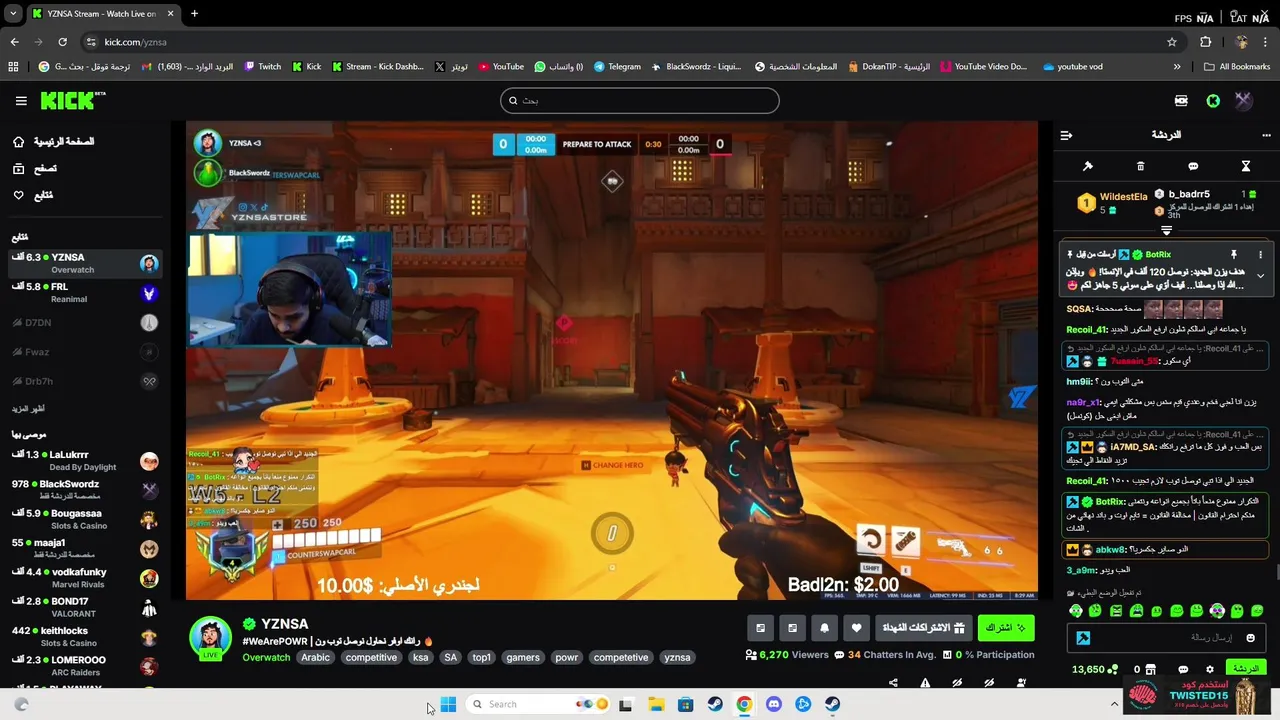The height and width of the screenshot is (720, 1280).
Task: Click the green اشتراك subscribe button
Action: tap(1005, 628)
